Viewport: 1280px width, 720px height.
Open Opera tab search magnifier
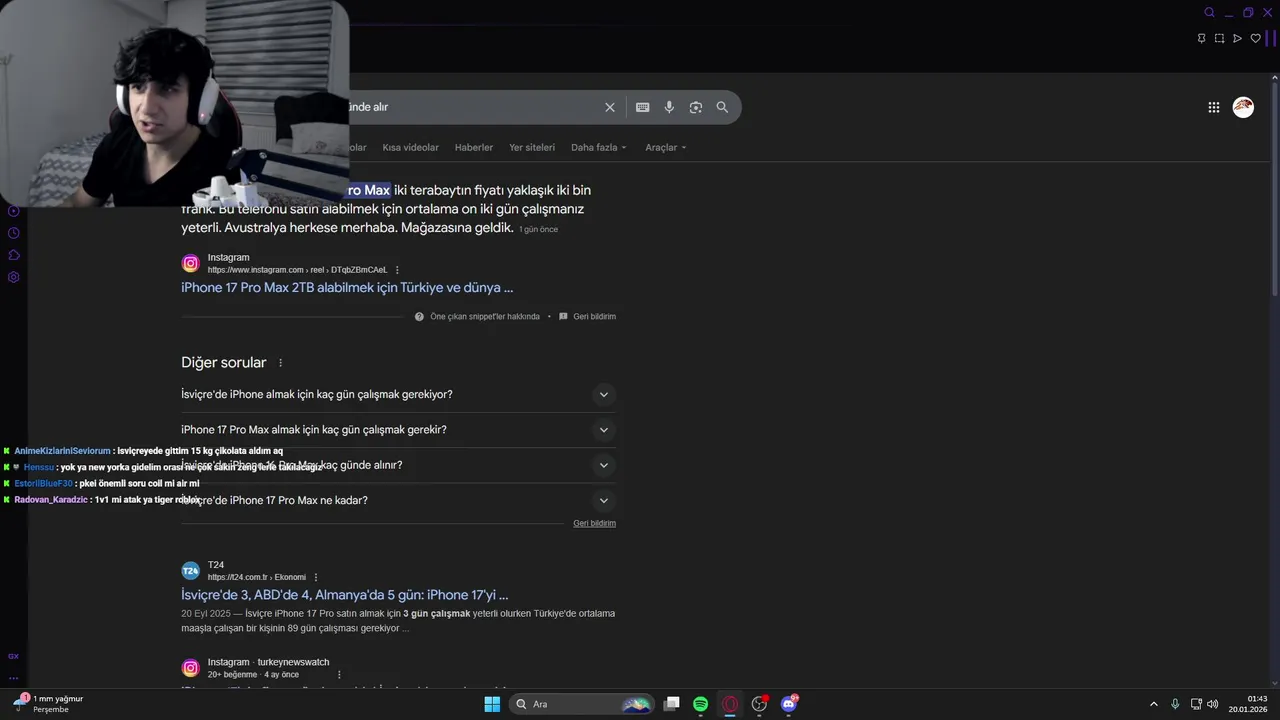point(1209,13)
